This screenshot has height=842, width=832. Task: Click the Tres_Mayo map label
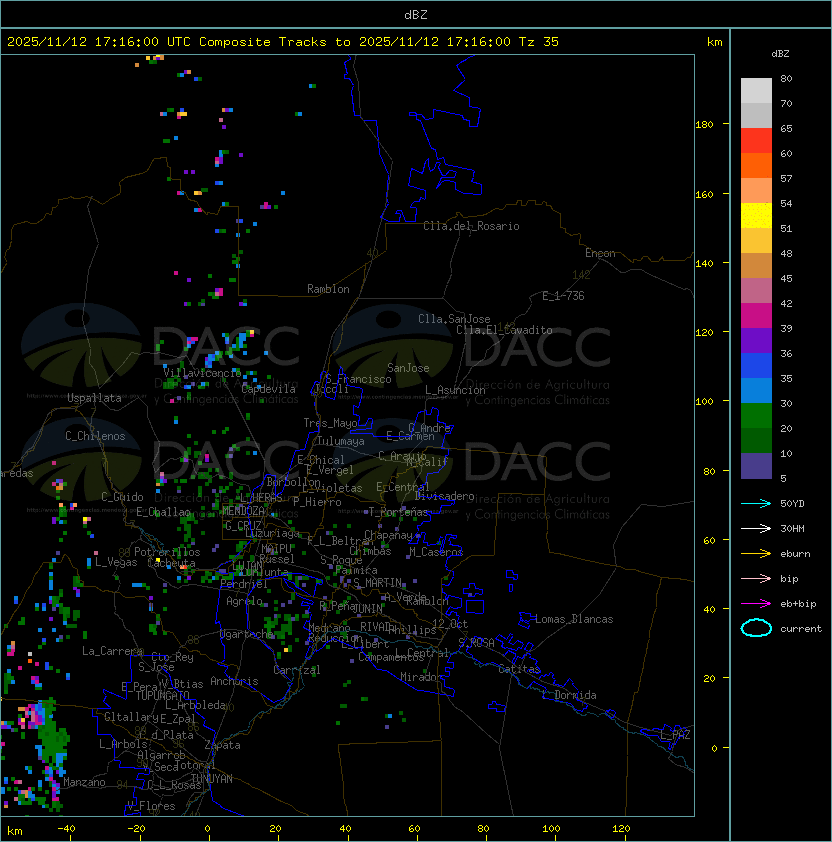(x=330, y=423)
